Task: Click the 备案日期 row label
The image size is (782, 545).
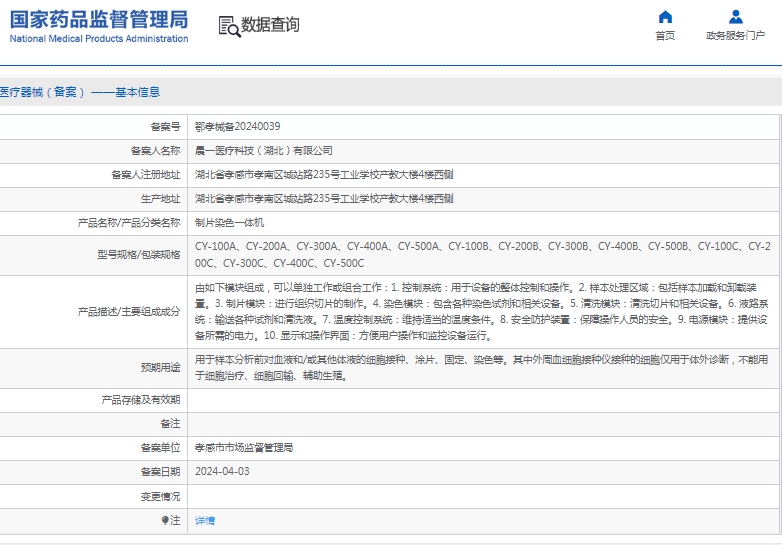Action: click(x=161, y=472)
